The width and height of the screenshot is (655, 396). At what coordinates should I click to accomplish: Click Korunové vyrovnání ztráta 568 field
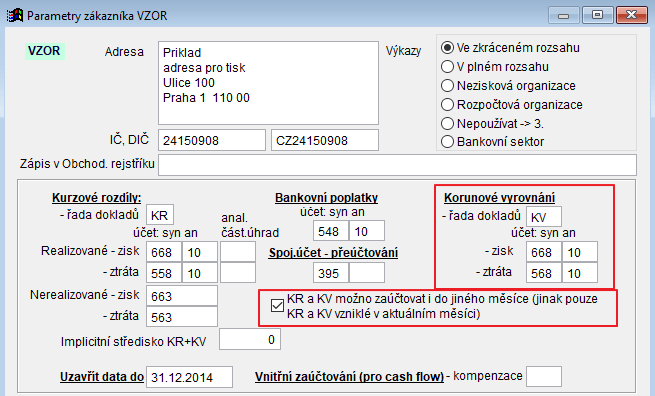(x=544, y=273)
